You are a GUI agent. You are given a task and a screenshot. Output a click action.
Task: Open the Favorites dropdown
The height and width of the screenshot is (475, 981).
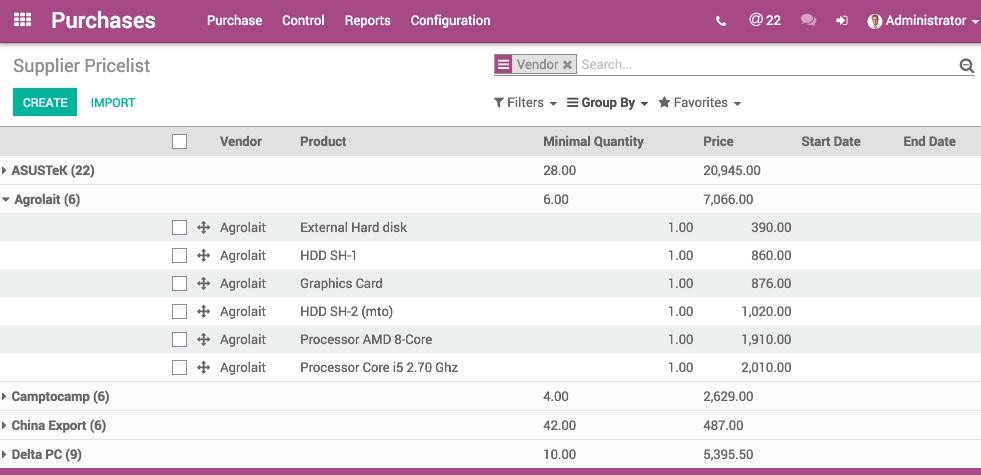(x=699, y=103)
